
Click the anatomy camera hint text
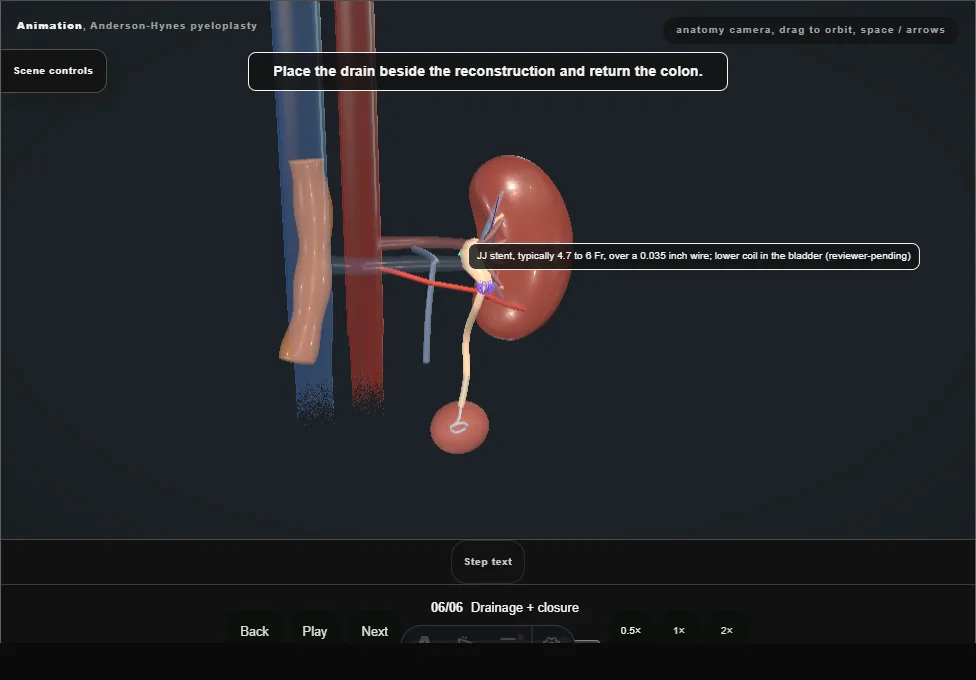810,30
